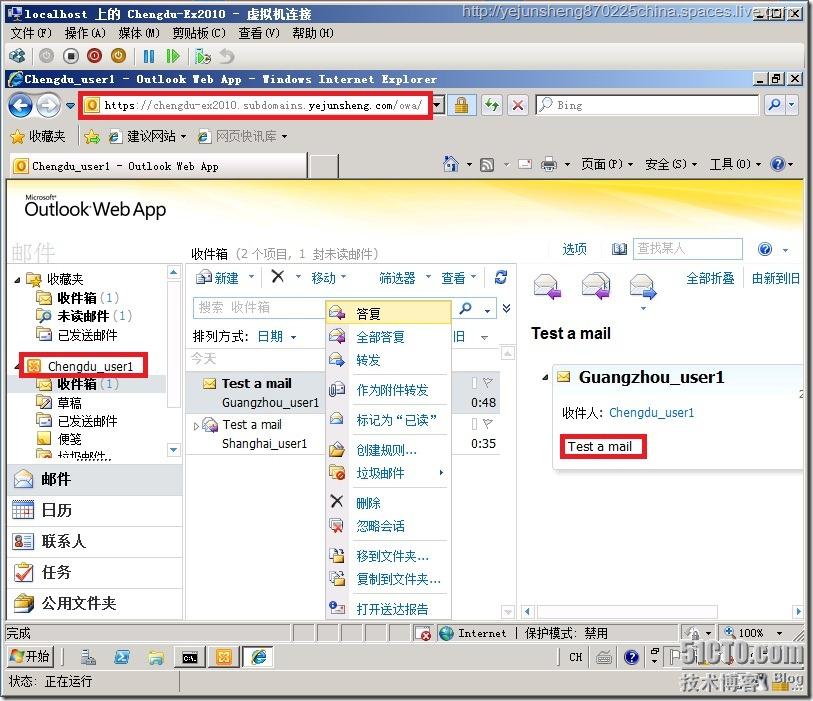Open the 操作(A) menu
The width and height of the screenshot is (813, 701).
tap(85, 33)
